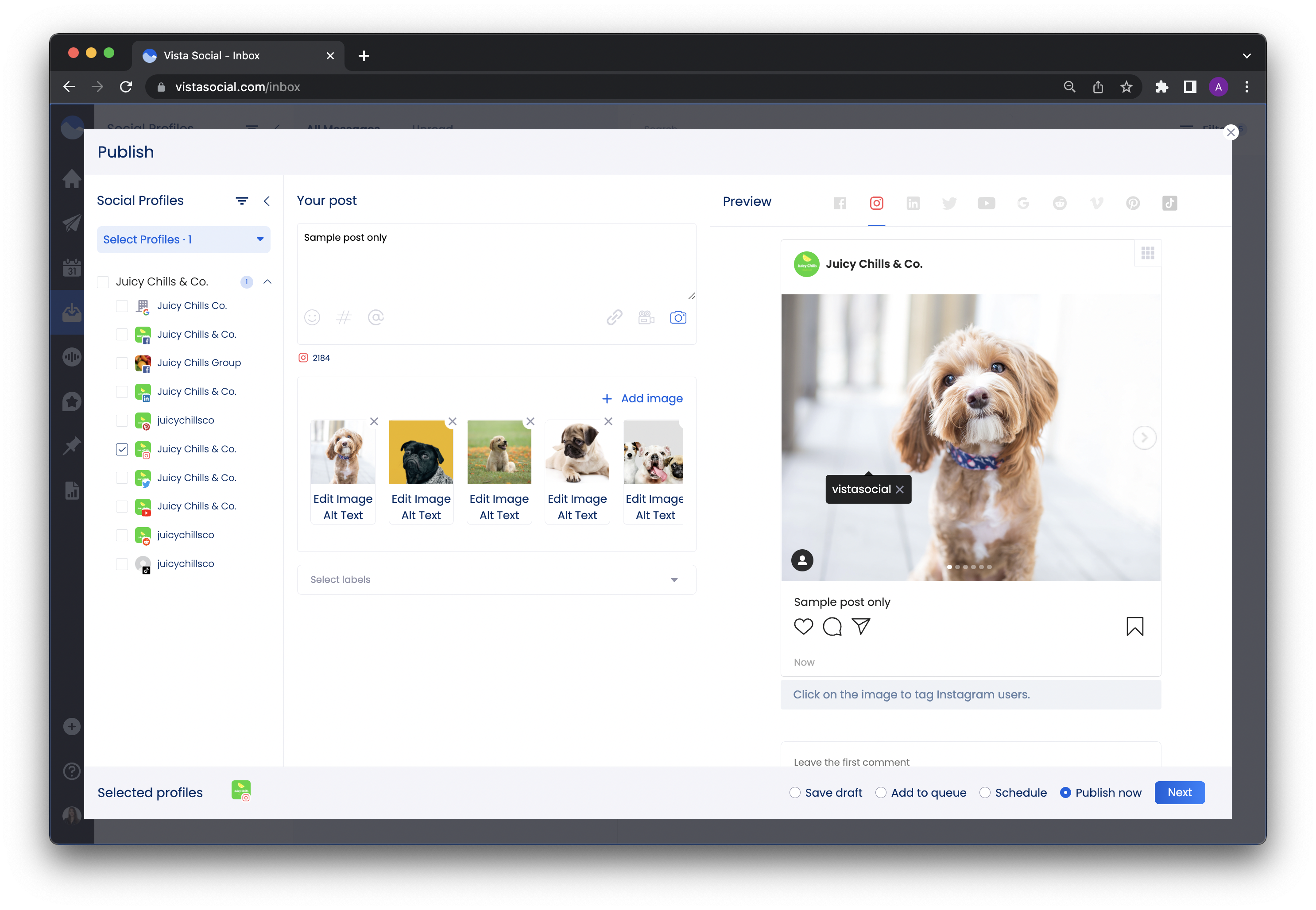The width and height of the screenshot is (1316, 910).
Task: Add a hashtag with the # icon
Action: click(344, 318)
